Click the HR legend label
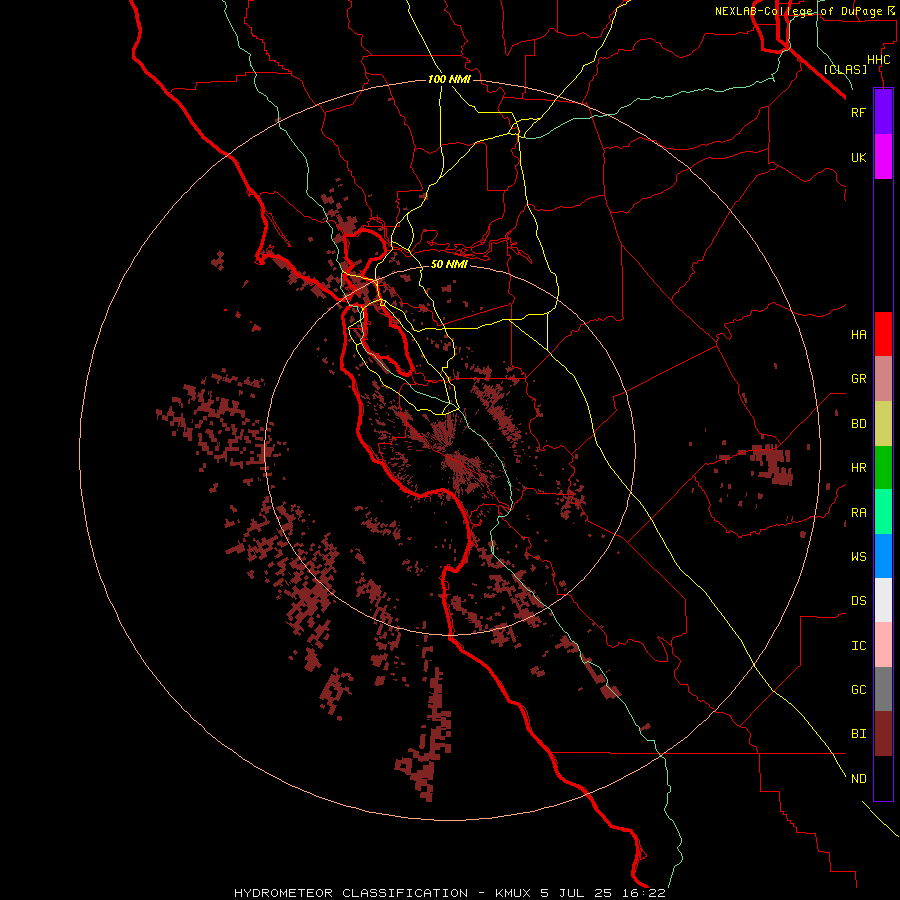The height and width of the screenshot is (900, 900). click(858, 468)
